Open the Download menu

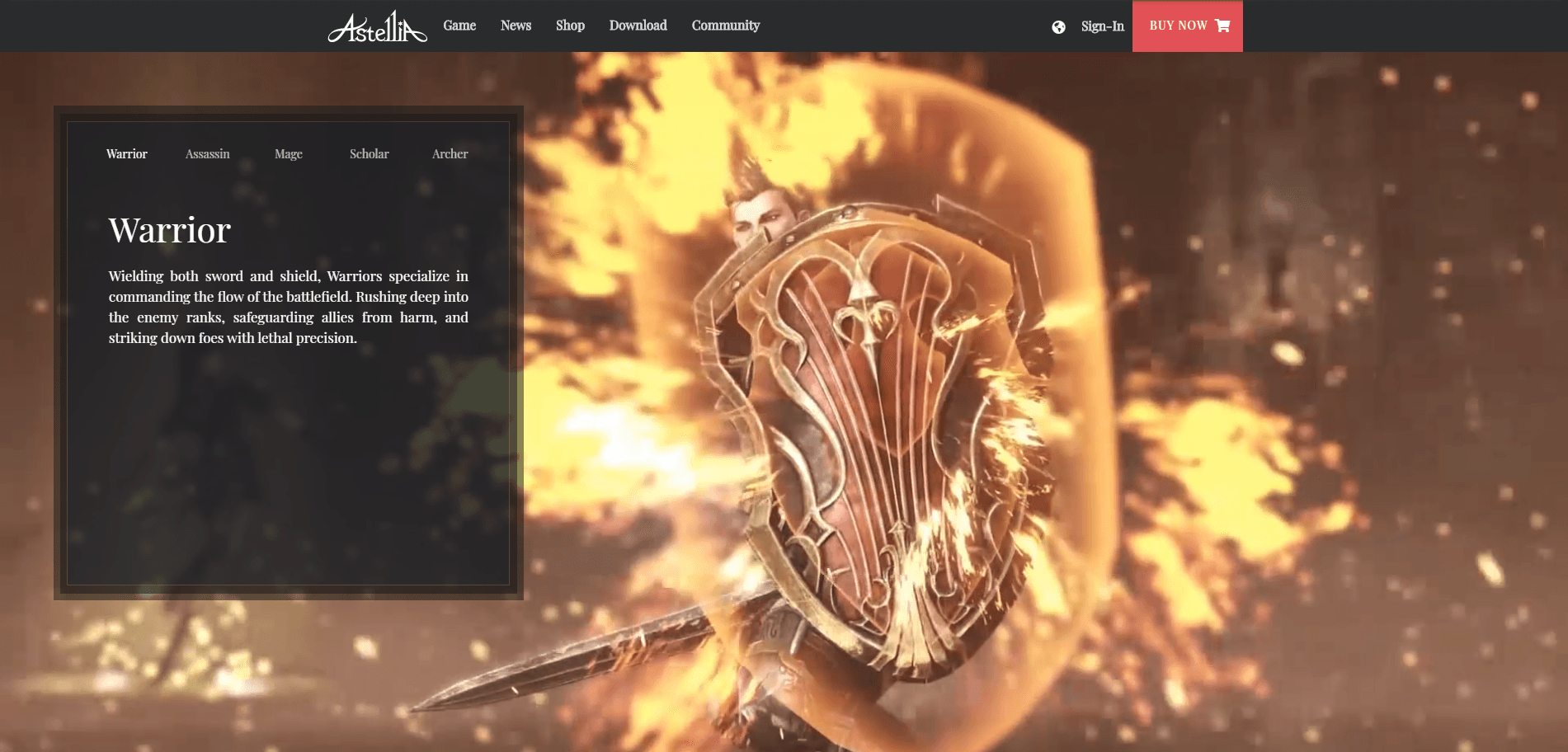tap(638, 26)
